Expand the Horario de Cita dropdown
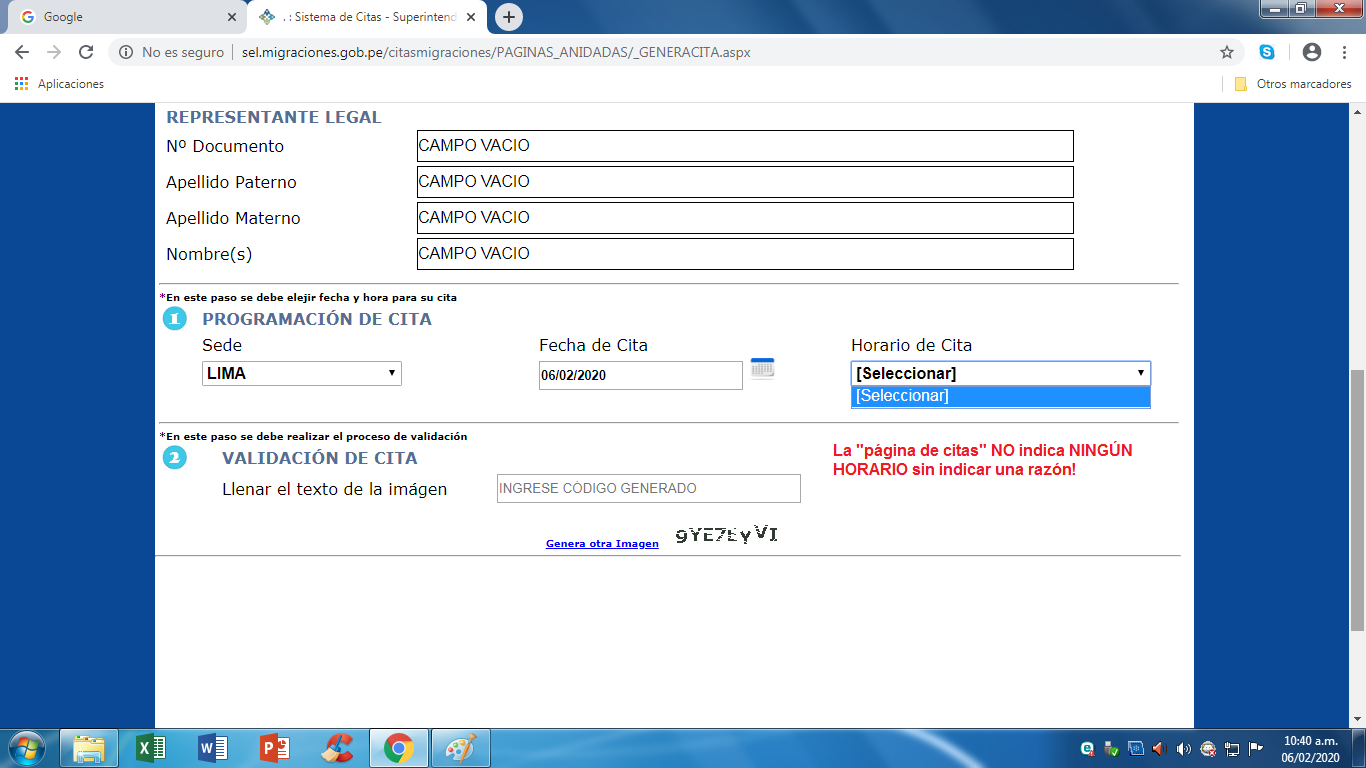Viewport: 1366px width, 768px height. pyautogui.click(x=1000, y=374)
